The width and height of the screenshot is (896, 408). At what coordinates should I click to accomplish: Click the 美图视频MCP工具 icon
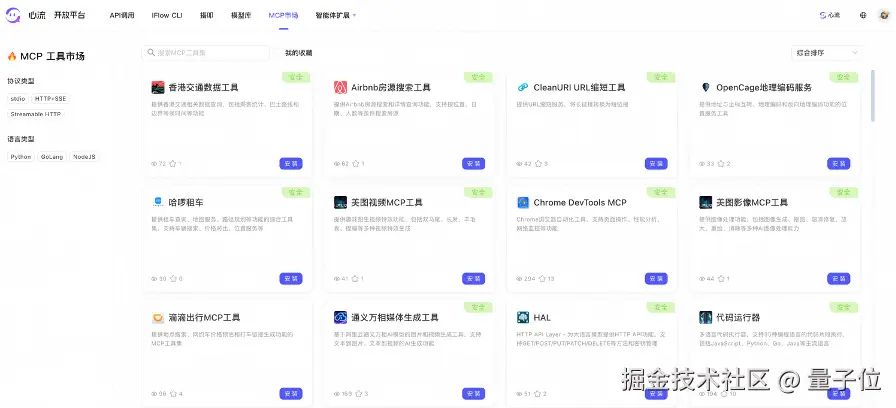(x=341, y=202)
